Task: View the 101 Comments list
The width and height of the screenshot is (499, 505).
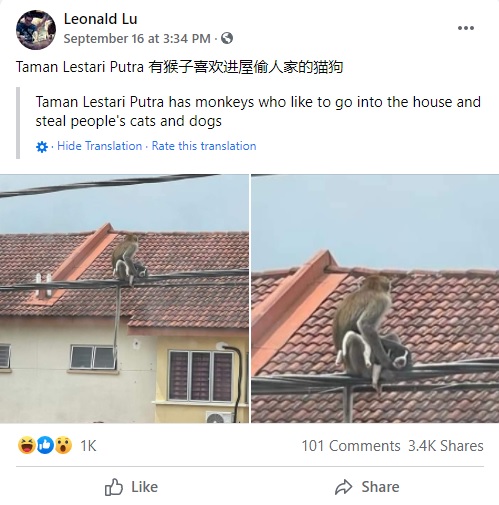Action: pos(351,446)
